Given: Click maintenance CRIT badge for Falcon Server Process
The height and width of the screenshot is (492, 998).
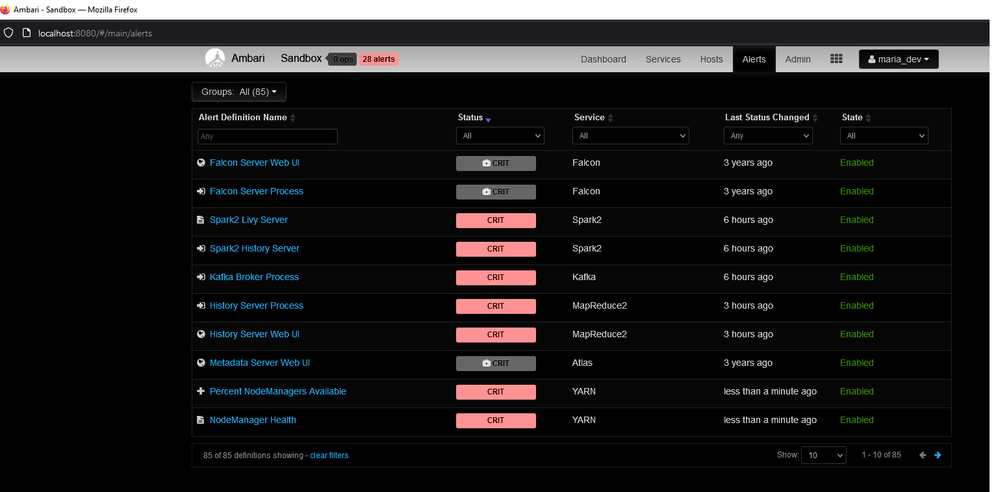Looking at the screenshot, I should coord(496,192).
